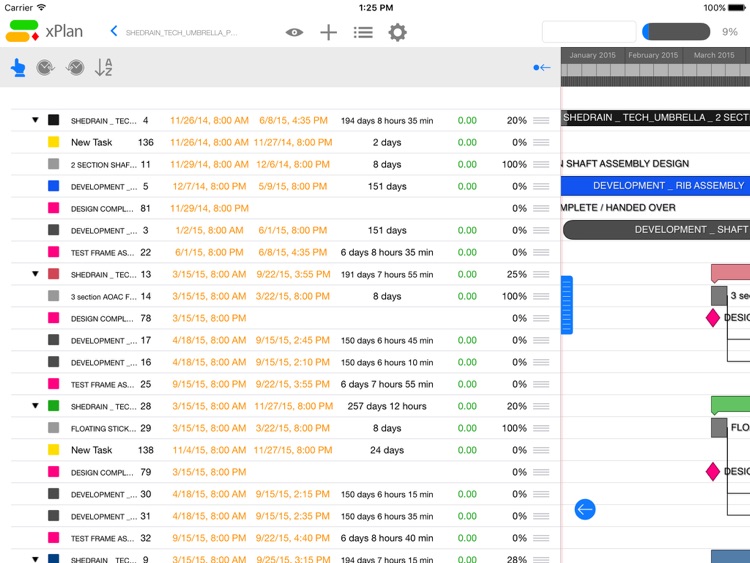
Task: Select the DEVELOPMENT _ RIB ASSEMBLY Gantt bar
Action: (655, 186)
